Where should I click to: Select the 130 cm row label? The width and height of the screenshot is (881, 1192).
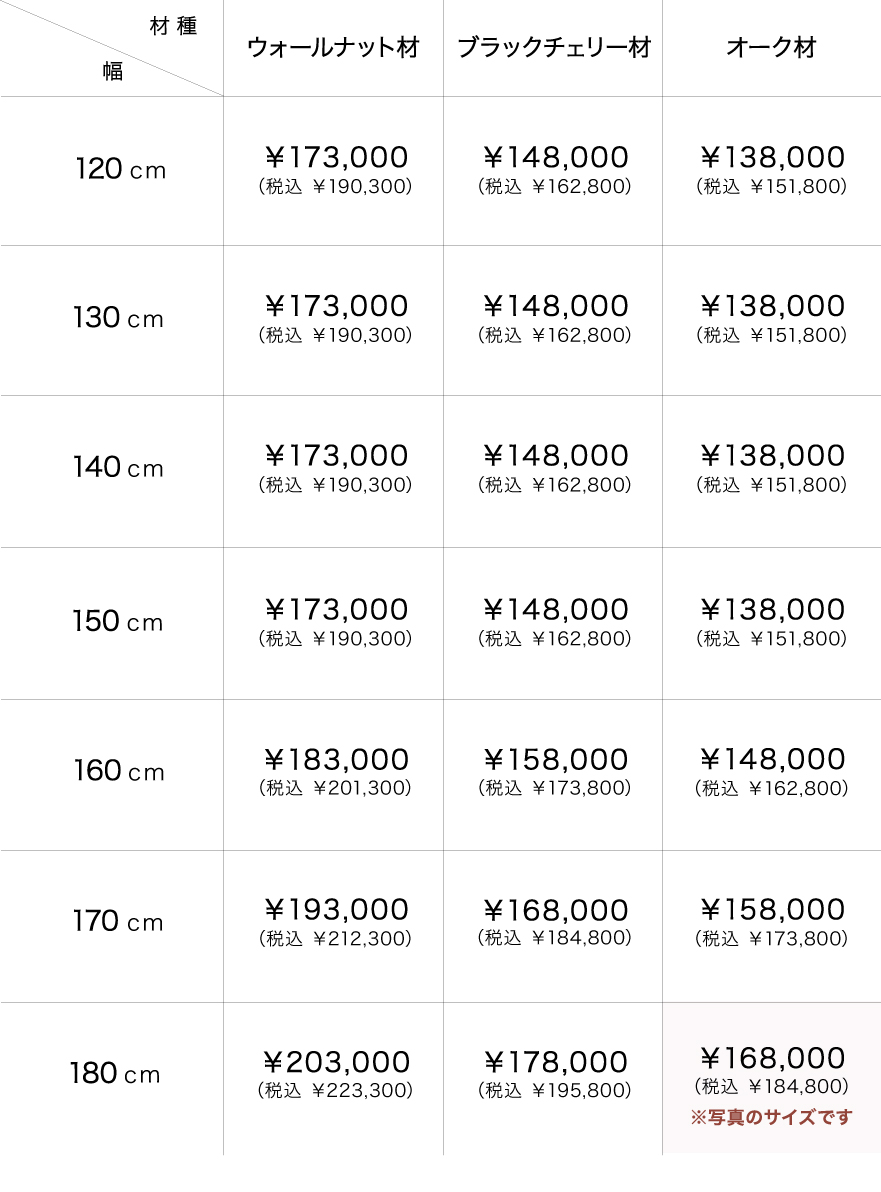click(118, 319)
